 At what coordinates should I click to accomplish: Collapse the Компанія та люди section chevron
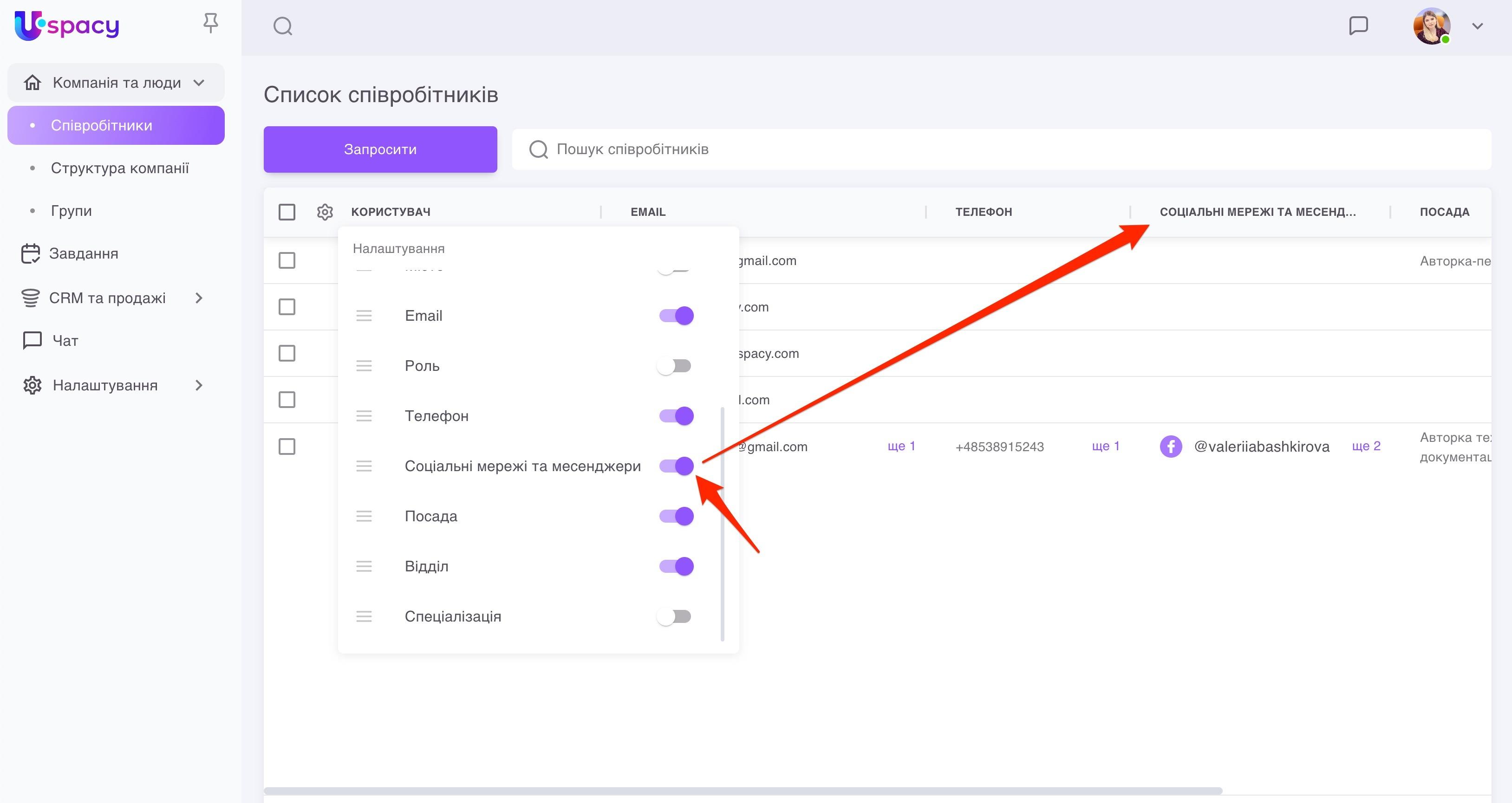coord(199,83)
